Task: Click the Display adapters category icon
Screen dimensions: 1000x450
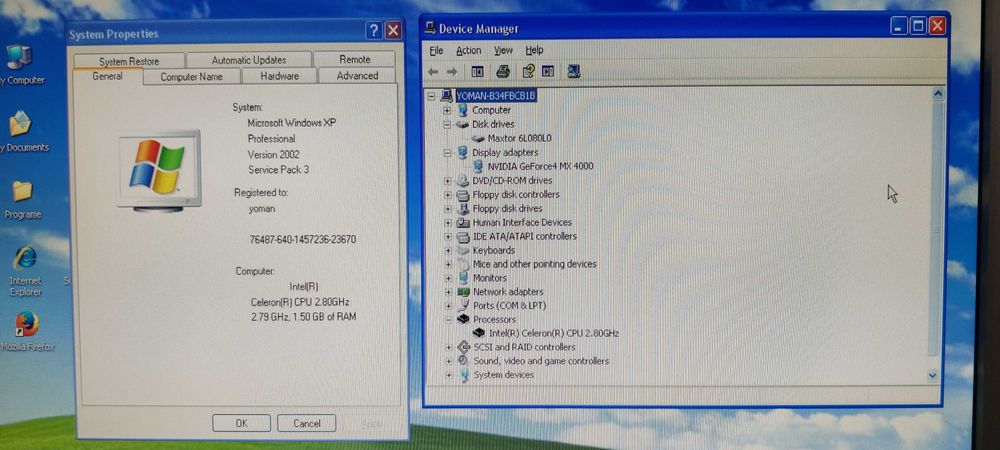Action: [x=463, y=152]
